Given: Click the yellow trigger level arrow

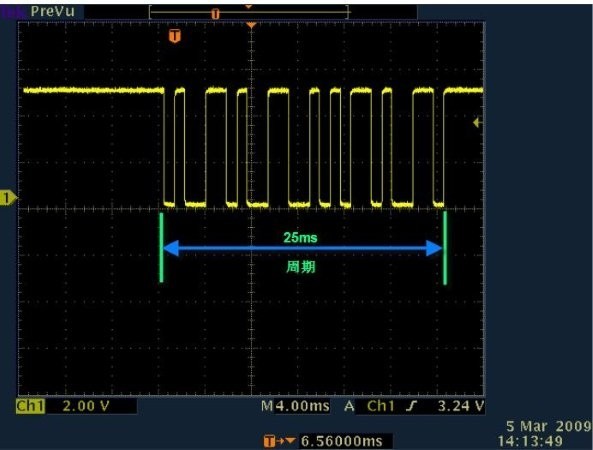Looking at the screenshot, I should coord(477,123).
